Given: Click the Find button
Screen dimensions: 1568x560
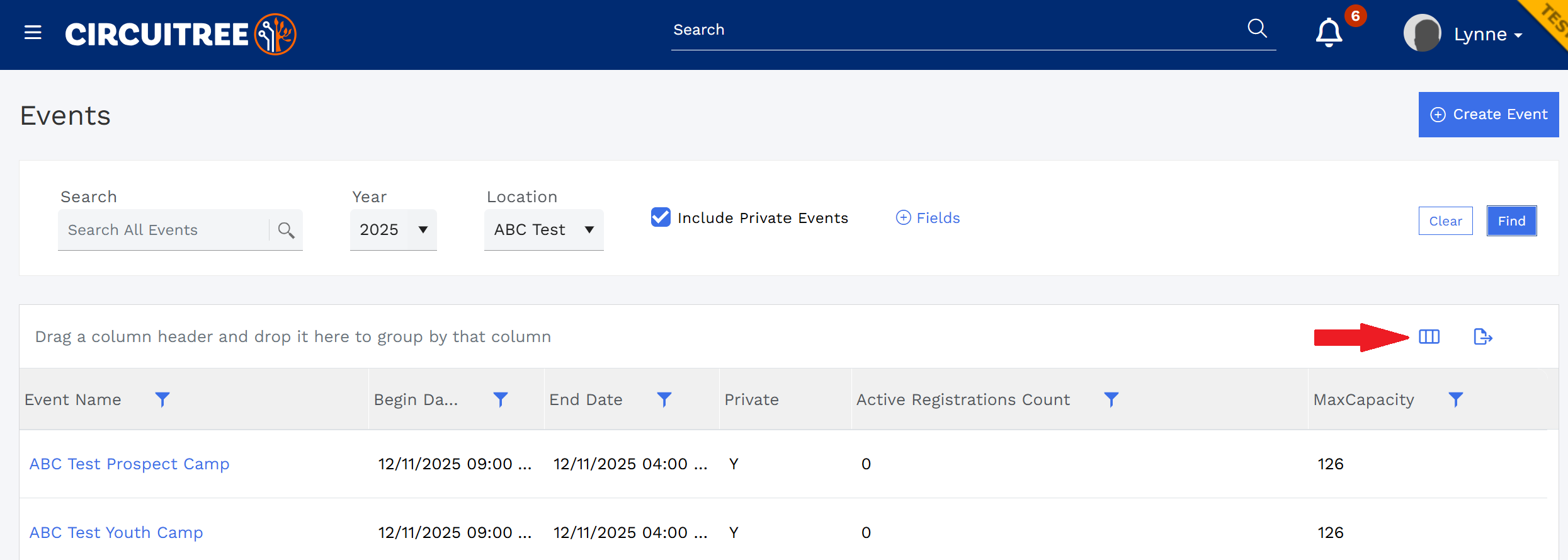Looking at the screenshot, I should tap(1511, 221).
